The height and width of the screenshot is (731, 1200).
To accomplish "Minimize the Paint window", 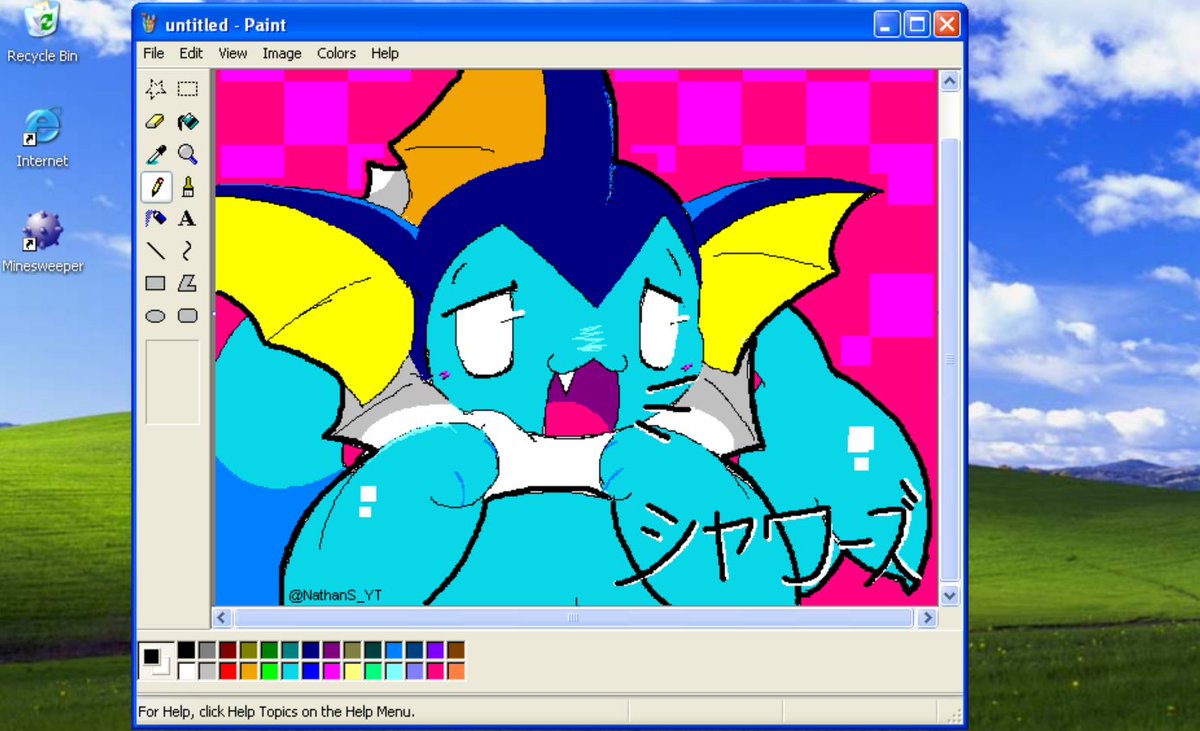I will click(888, 24).
